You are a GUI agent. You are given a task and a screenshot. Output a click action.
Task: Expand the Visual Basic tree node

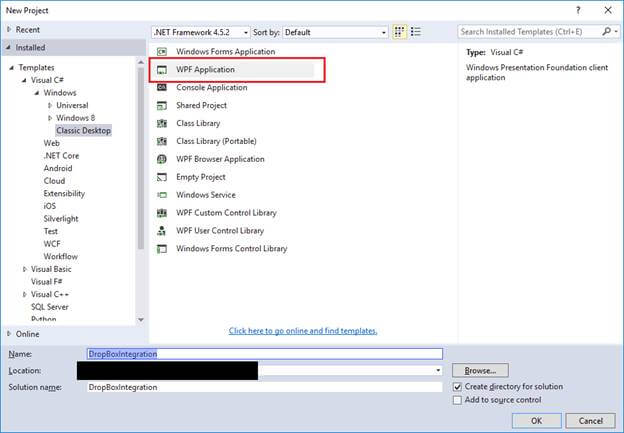25,269
